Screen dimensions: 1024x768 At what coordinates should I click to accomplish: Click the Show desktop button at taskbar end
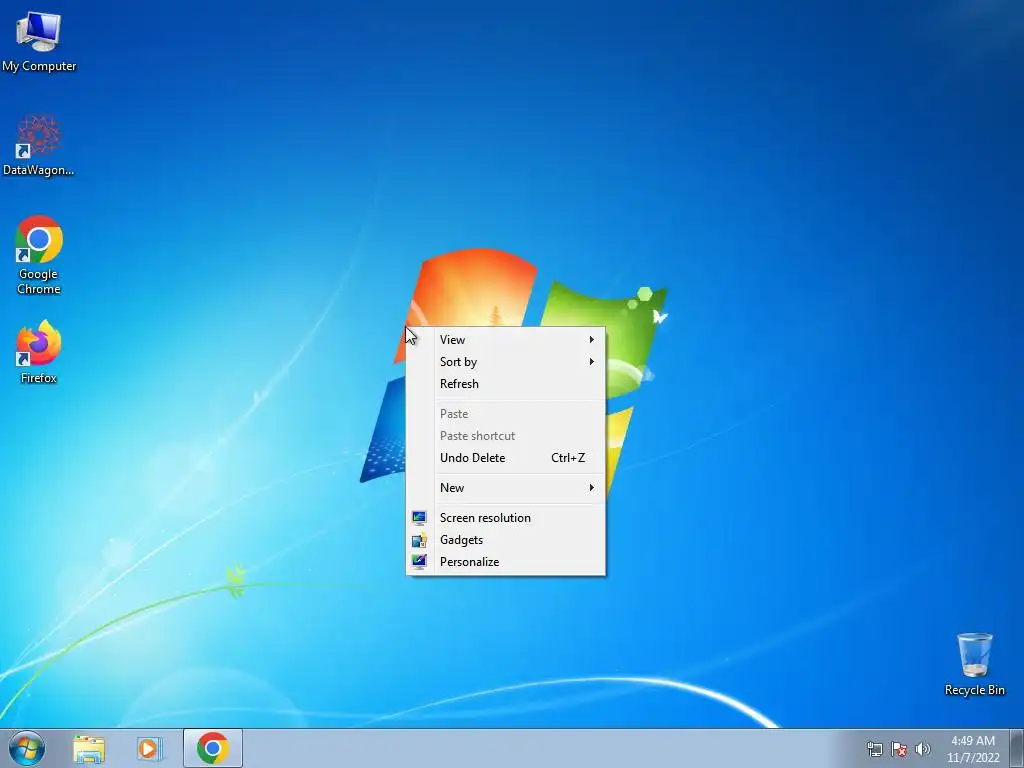click(x=1016, y=748)
